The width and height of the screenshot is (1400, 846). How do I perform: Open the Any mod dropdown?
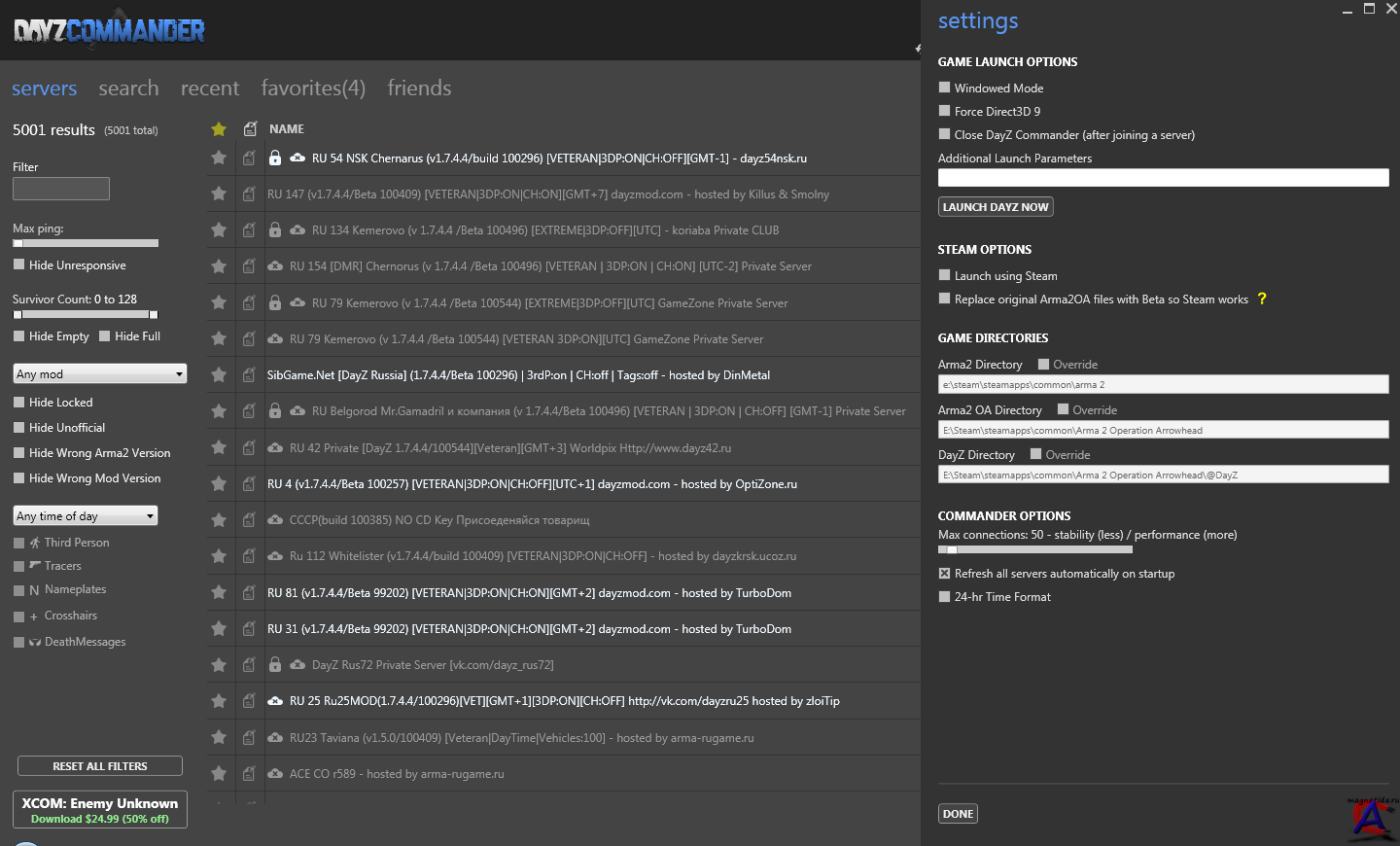pos(99,374)
